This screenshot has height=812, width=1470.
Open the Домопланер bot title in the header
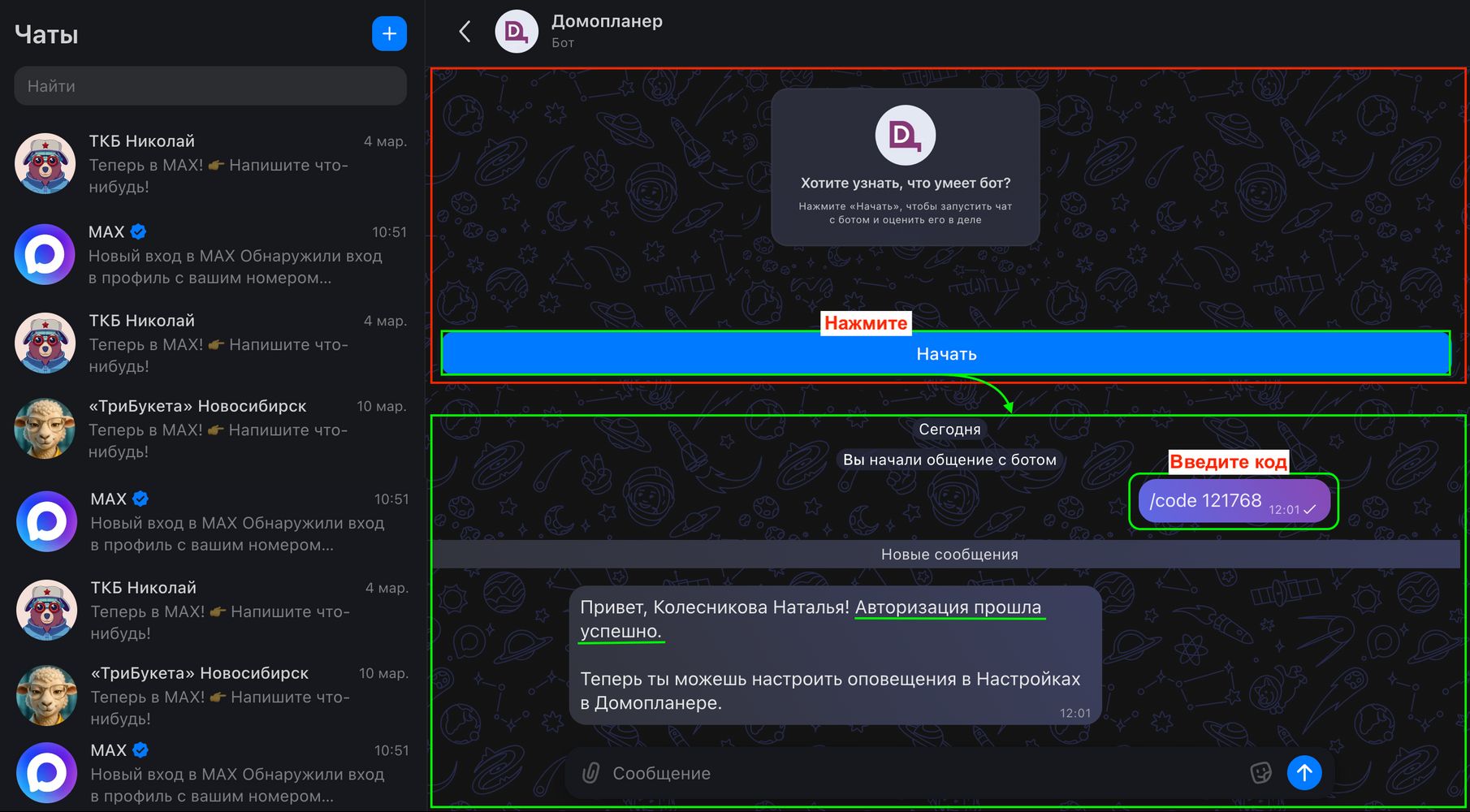pyautogui.click(x=607, y=21)
